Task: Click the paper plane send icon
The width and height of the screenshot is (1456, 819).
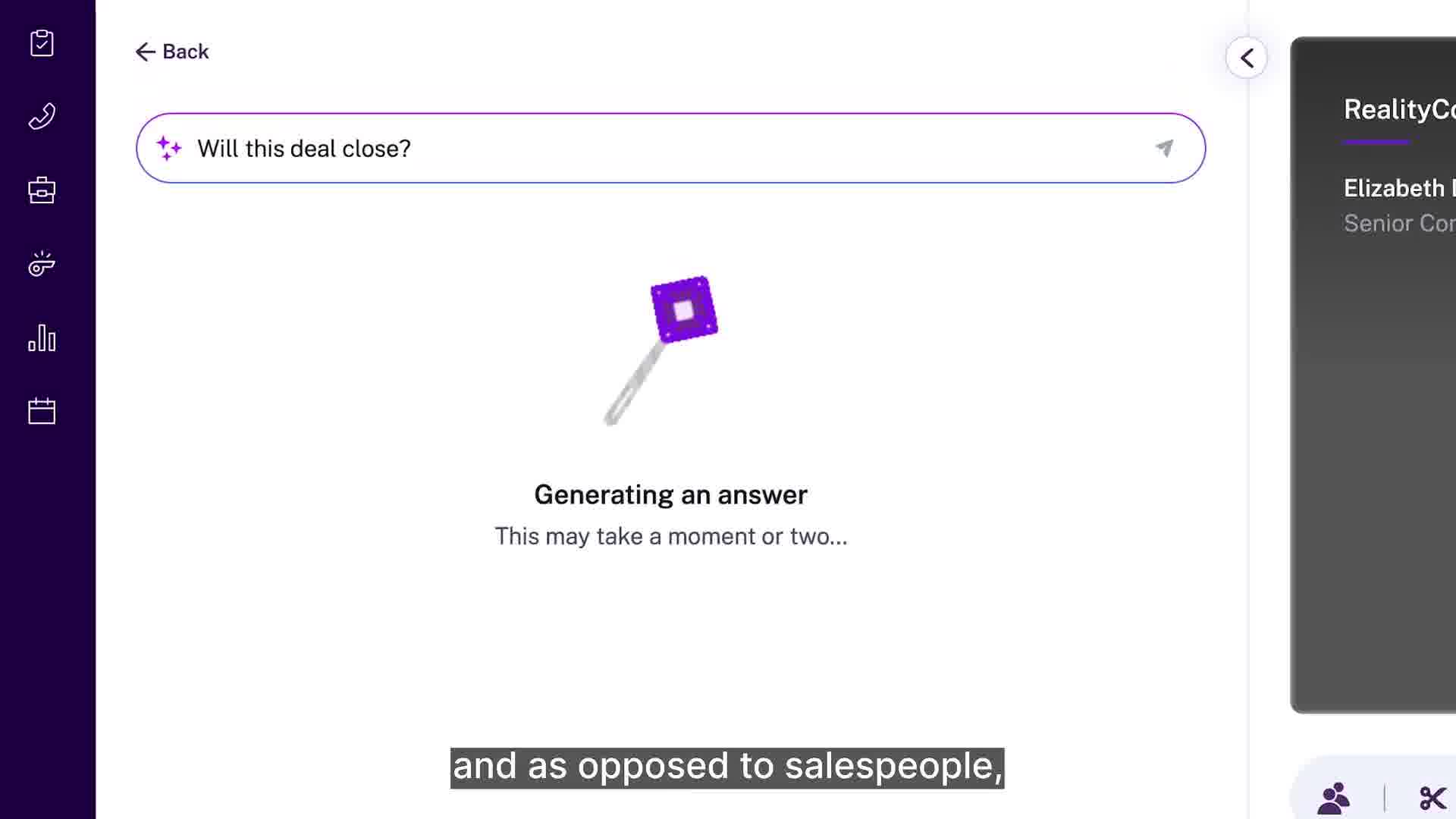Action: pyautogui.click(x=1164, y=148)
